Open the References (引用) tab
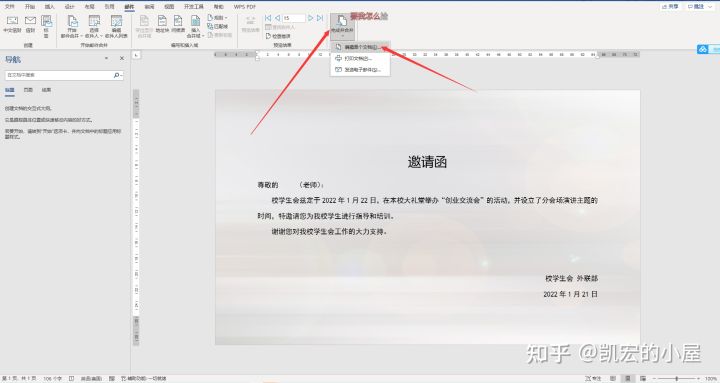The image size is (720, 383). 109,6
